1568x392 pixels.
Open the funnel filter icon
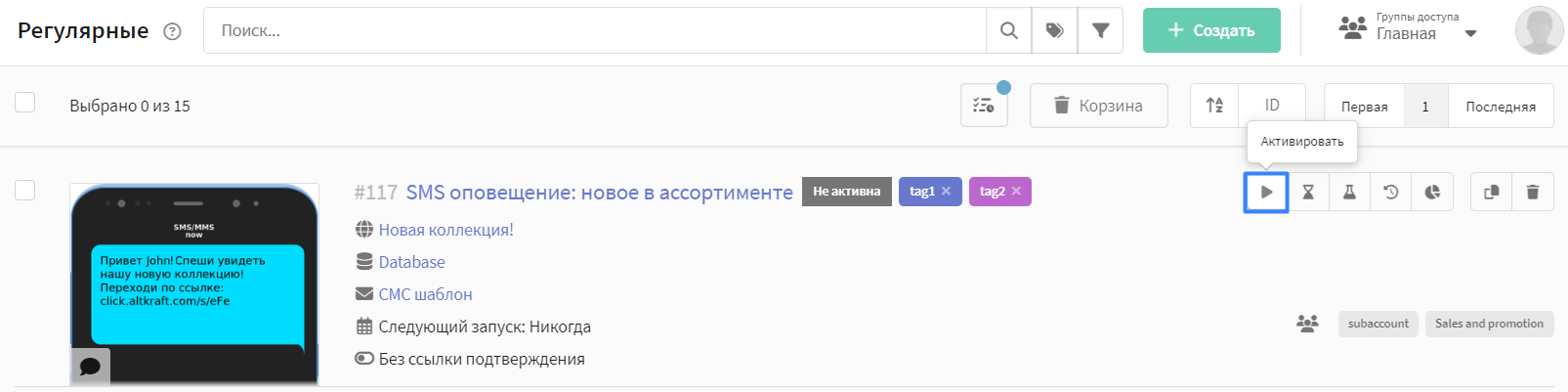(x=1101, y=30)
